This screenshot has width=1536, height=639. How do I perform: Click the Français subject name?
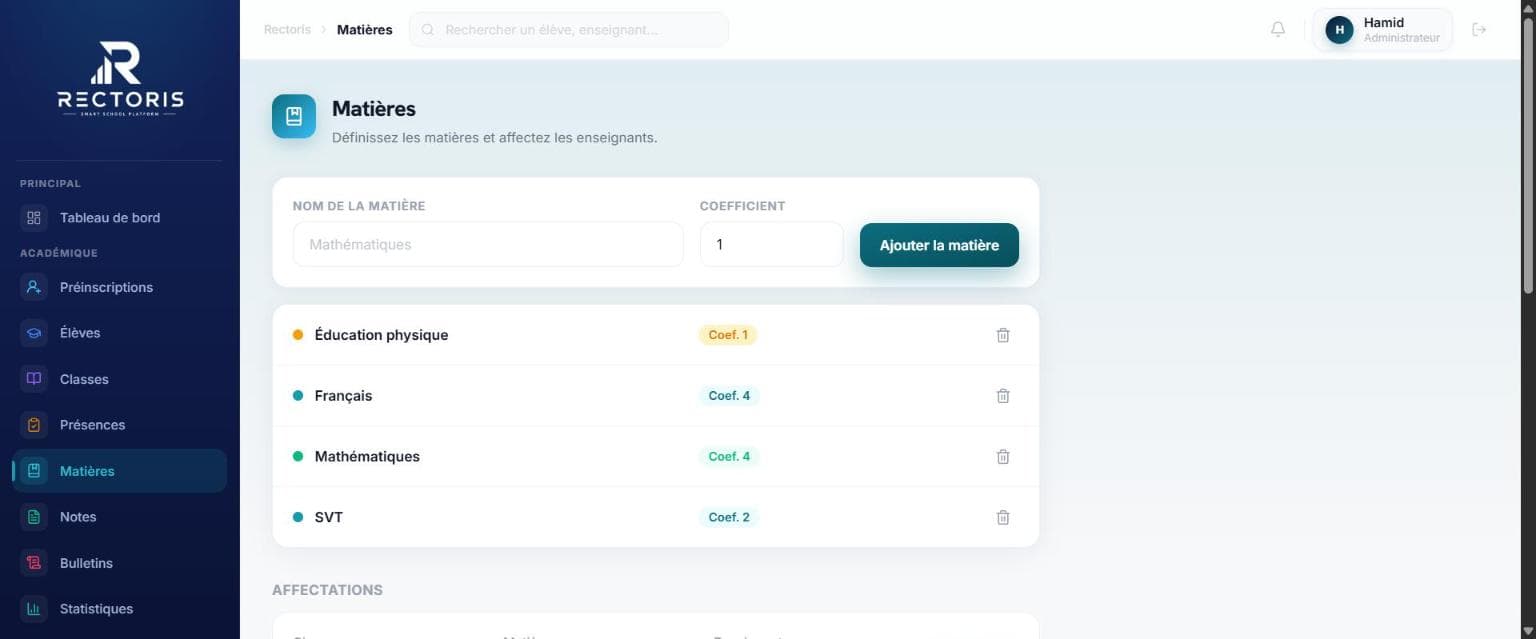click(343, 396)
